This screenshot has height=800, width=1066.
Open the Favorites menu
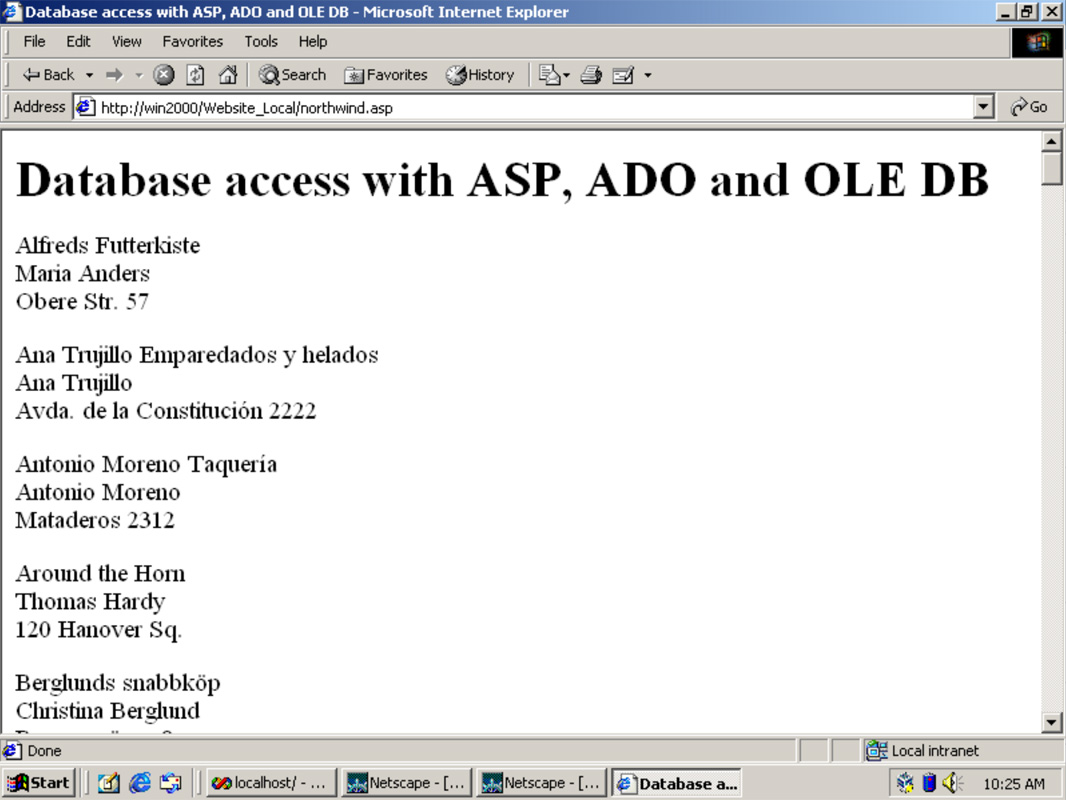(192, 41)
